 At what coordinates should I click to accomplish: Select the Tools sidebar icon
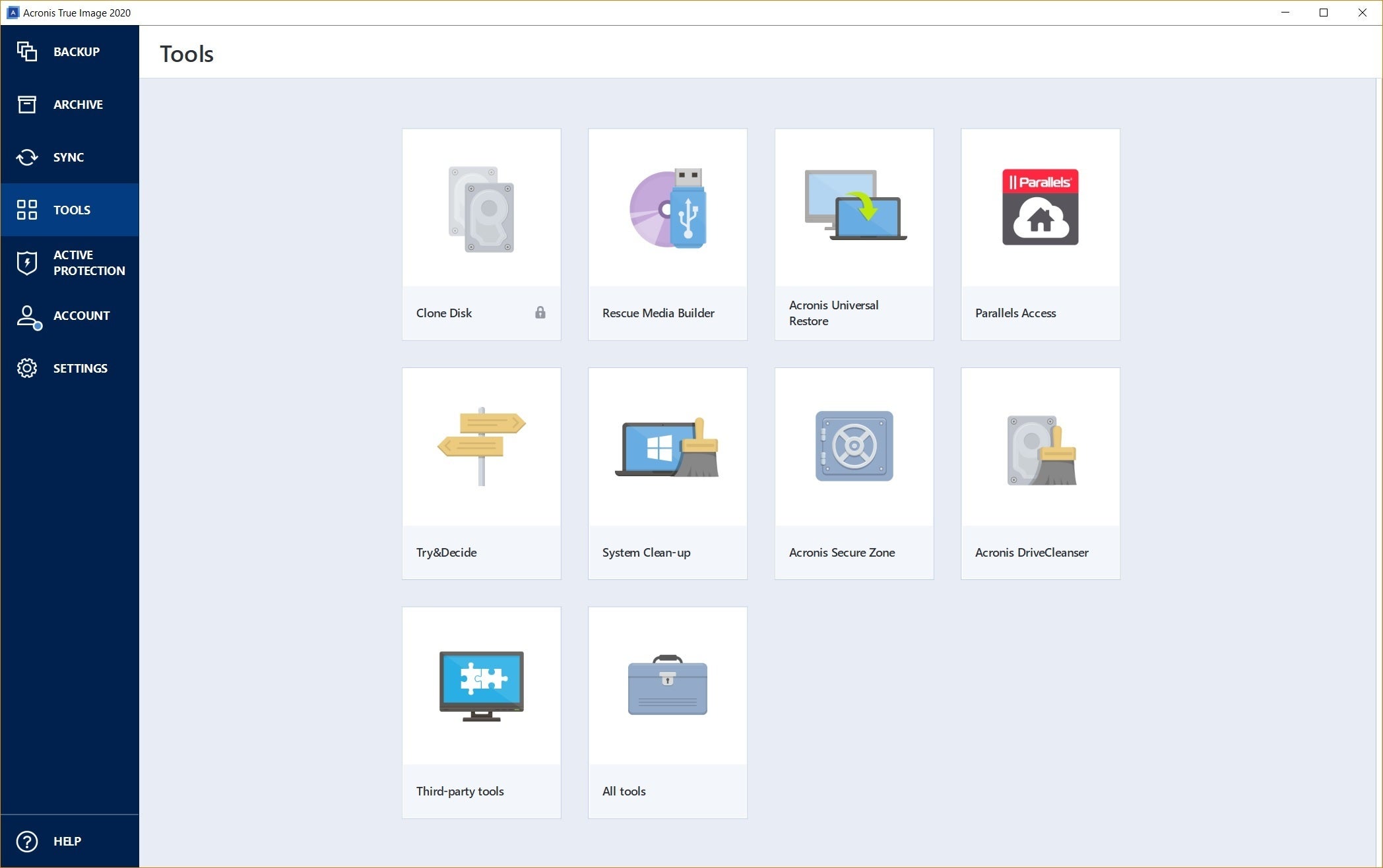tap(27, 209)
